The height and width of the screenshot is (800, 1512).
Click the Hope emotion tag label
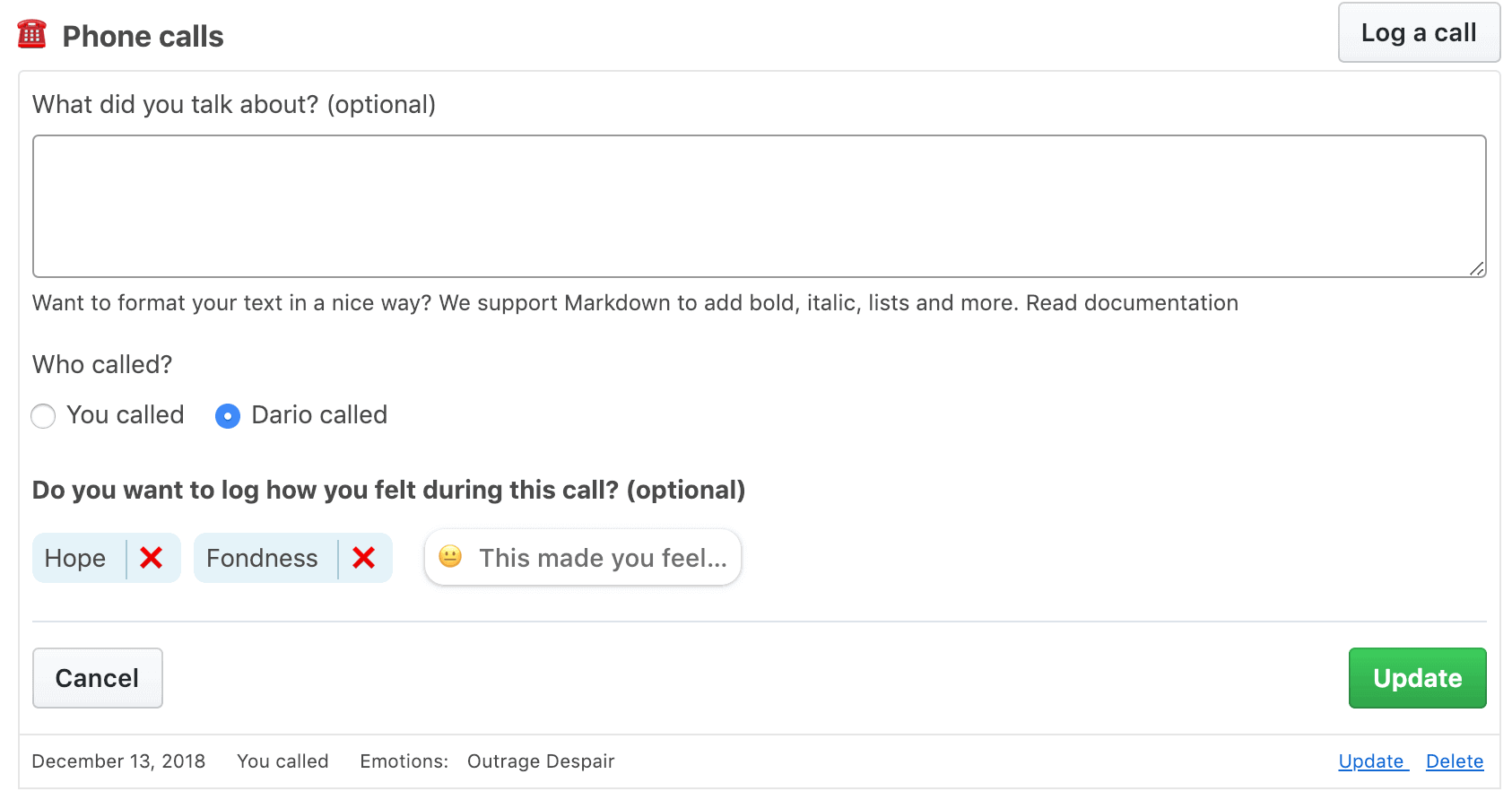(75, 558)
